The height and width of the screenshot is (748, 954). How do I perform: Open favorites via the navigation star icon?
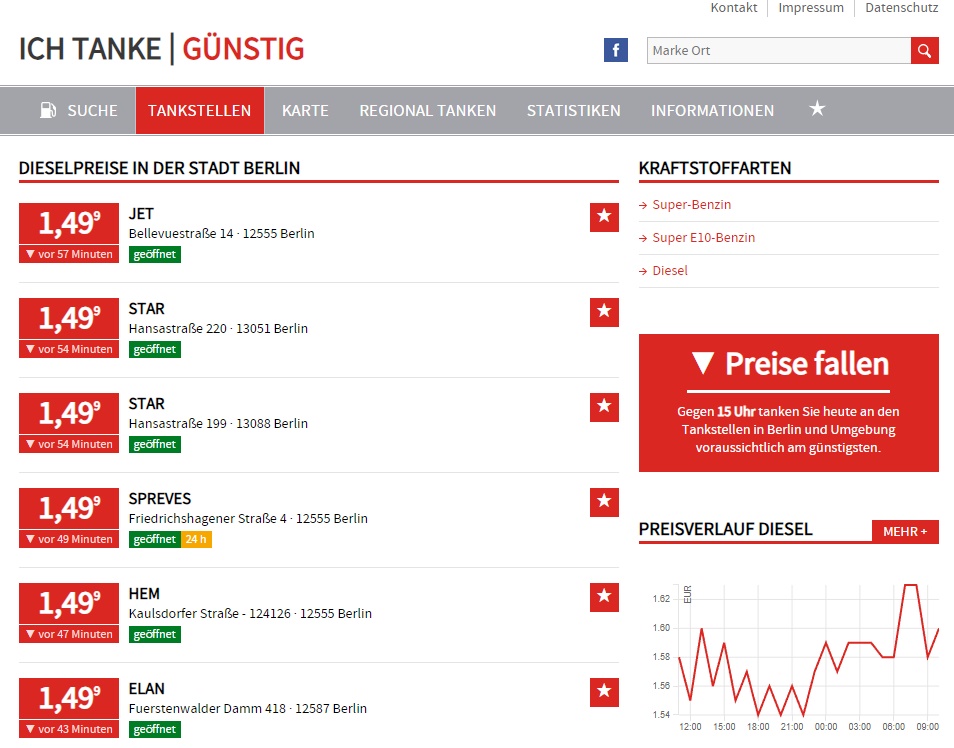[x=817, y=109]
